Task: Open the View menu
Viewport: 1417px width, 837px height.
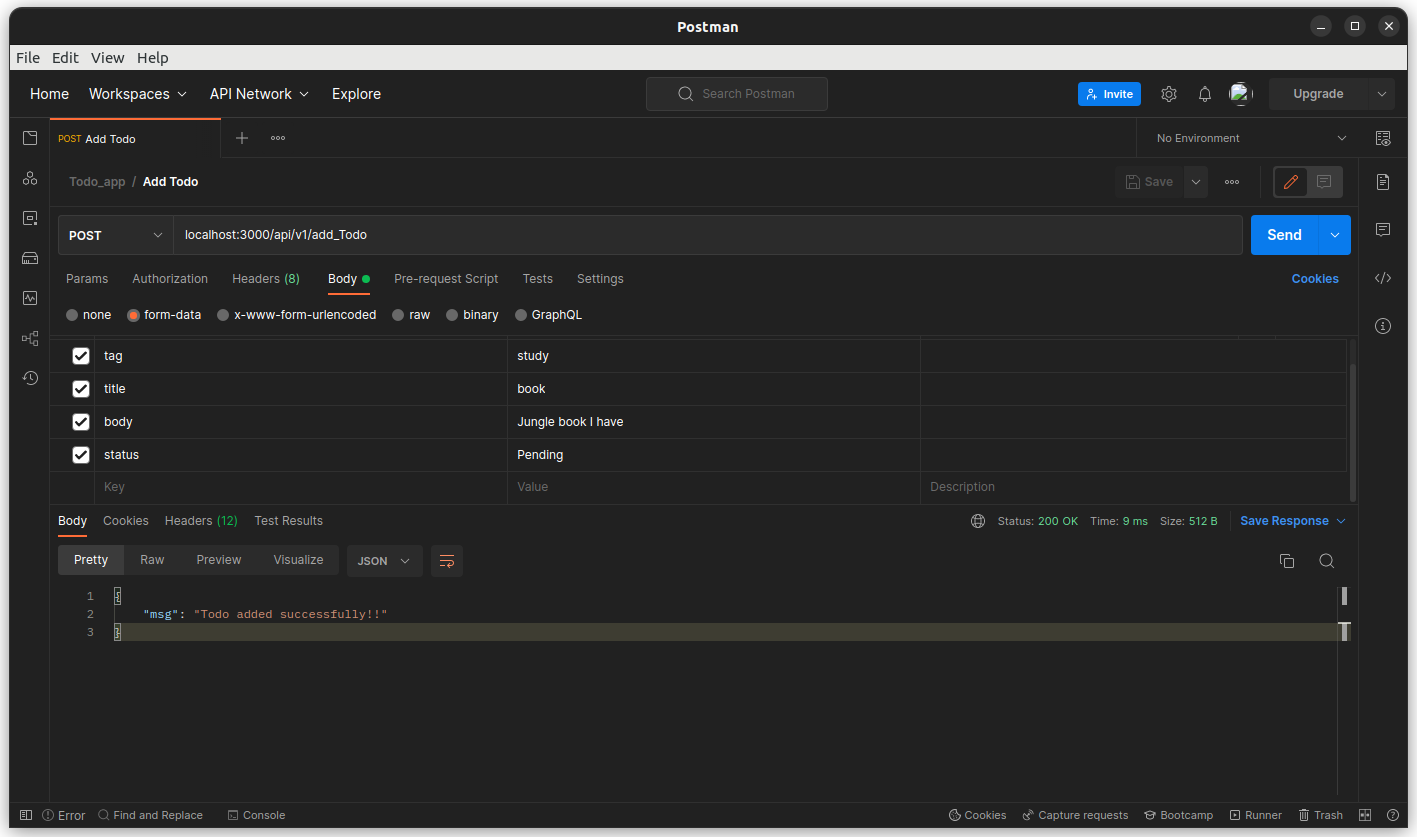Action: (107, 58)
